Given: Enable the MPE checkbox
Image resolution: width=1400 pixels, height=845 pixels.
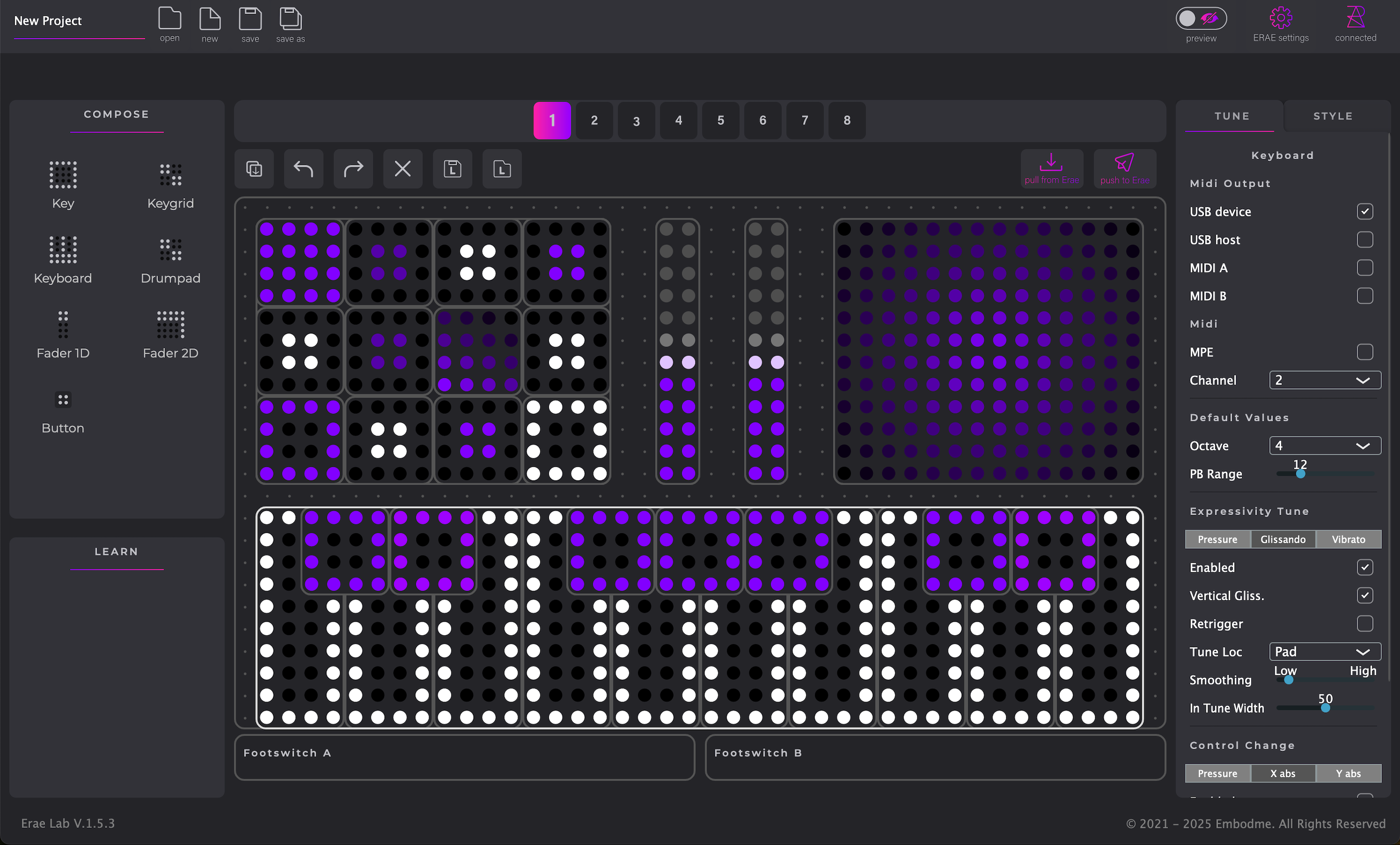Looking at the screenshot, I should click(x=1365, y=352).
